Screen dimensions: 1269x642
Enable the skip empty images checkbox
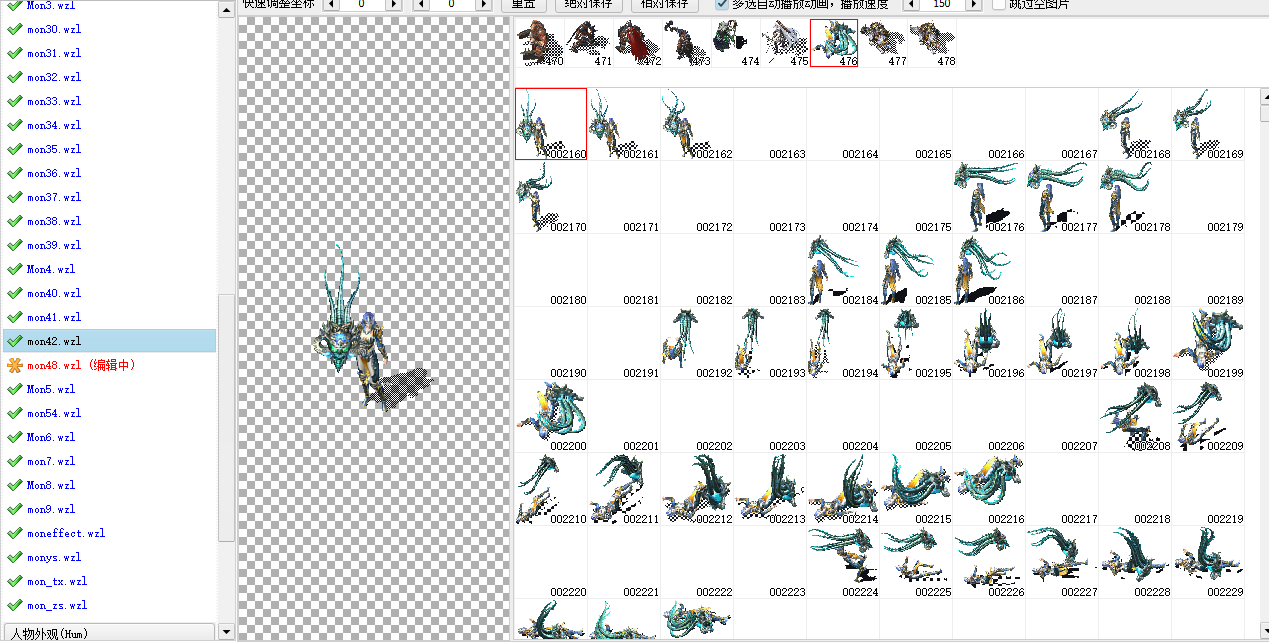(999, 4)
